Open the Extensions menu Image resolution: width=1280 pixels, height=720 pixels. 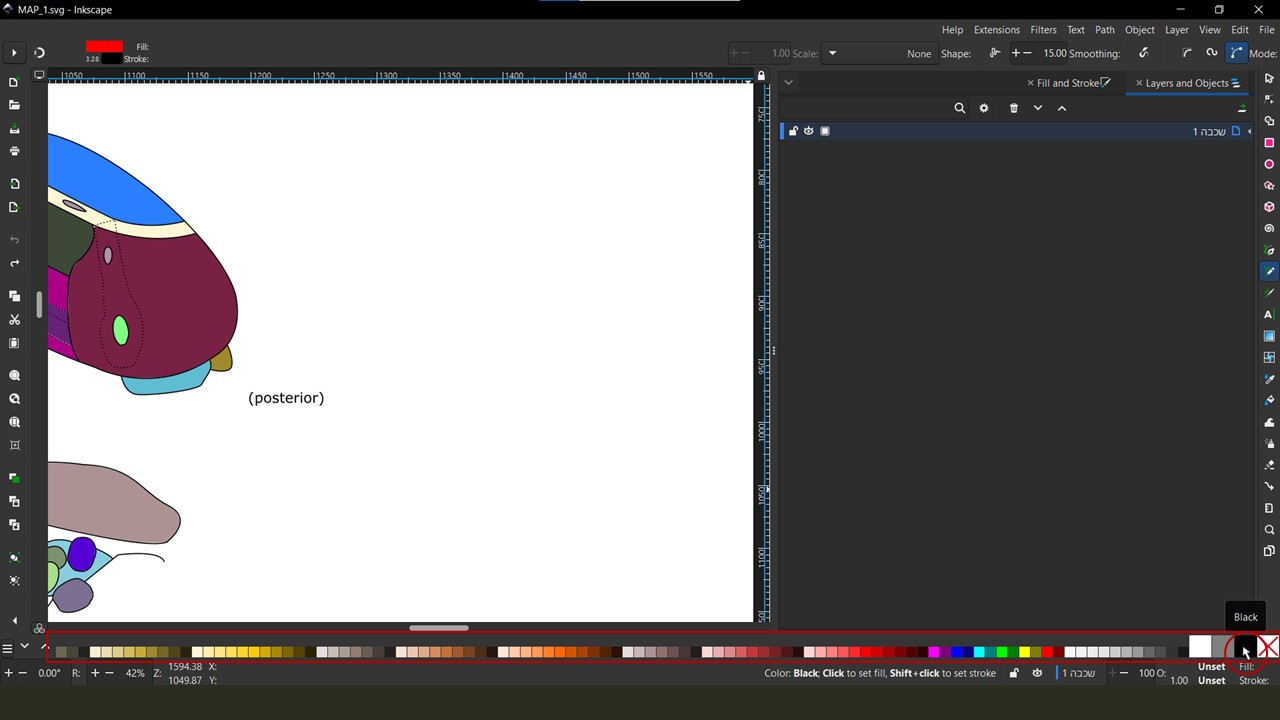996,30
